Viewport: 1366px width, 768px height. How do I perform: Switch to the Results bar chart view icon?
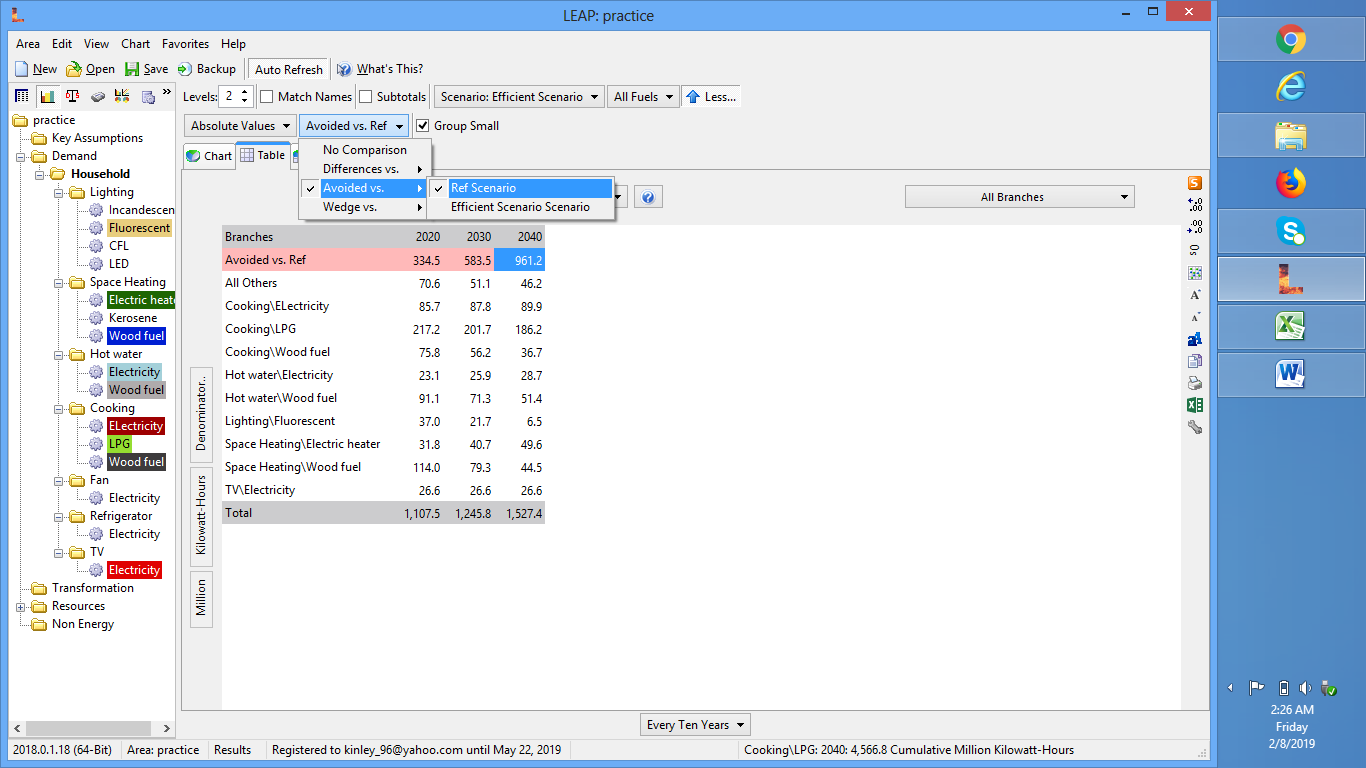[x=47, y=96]
